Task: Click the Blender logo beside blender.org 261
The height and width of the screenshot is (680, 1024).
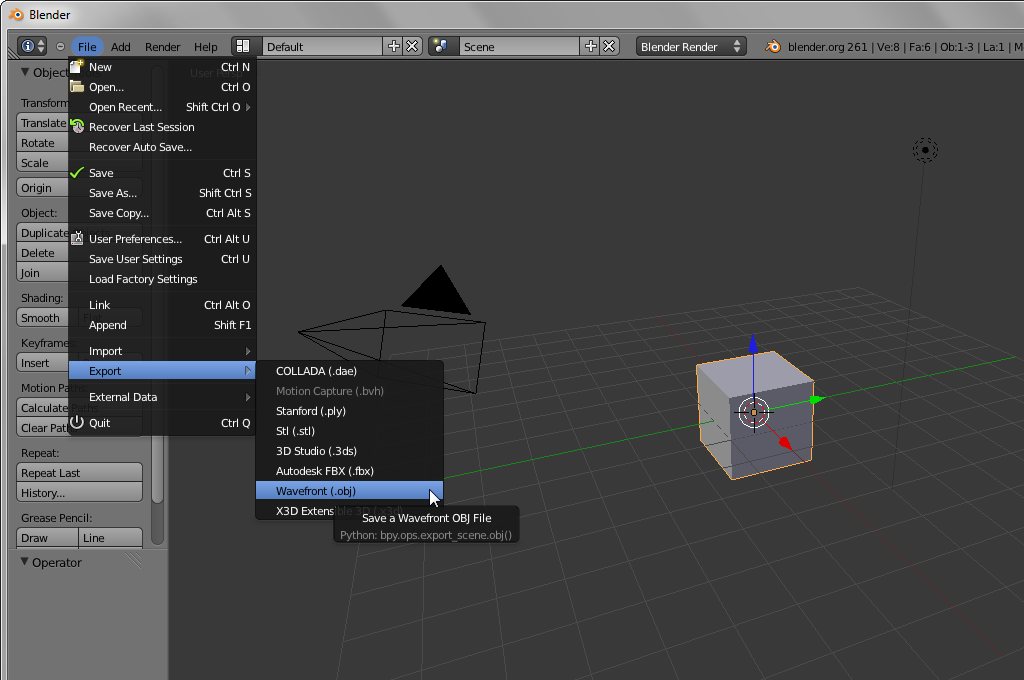Action: coord(773,46)
